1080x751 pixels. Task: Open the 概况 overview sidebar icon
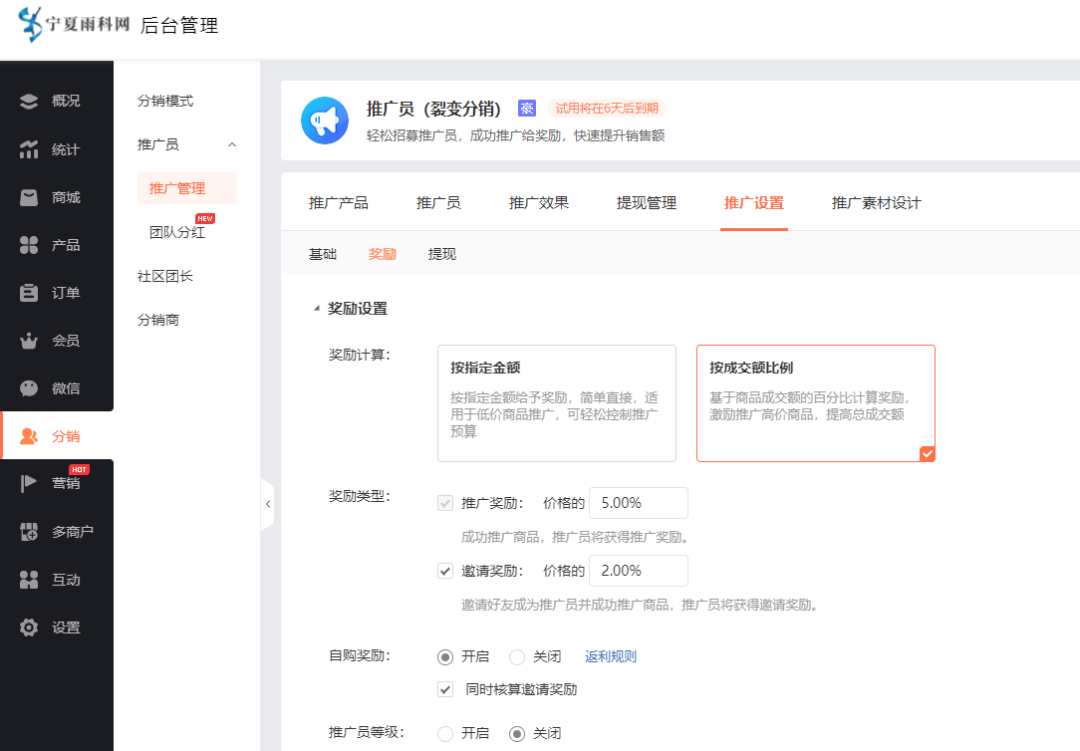pyautogui.click(x=29, y=101)
